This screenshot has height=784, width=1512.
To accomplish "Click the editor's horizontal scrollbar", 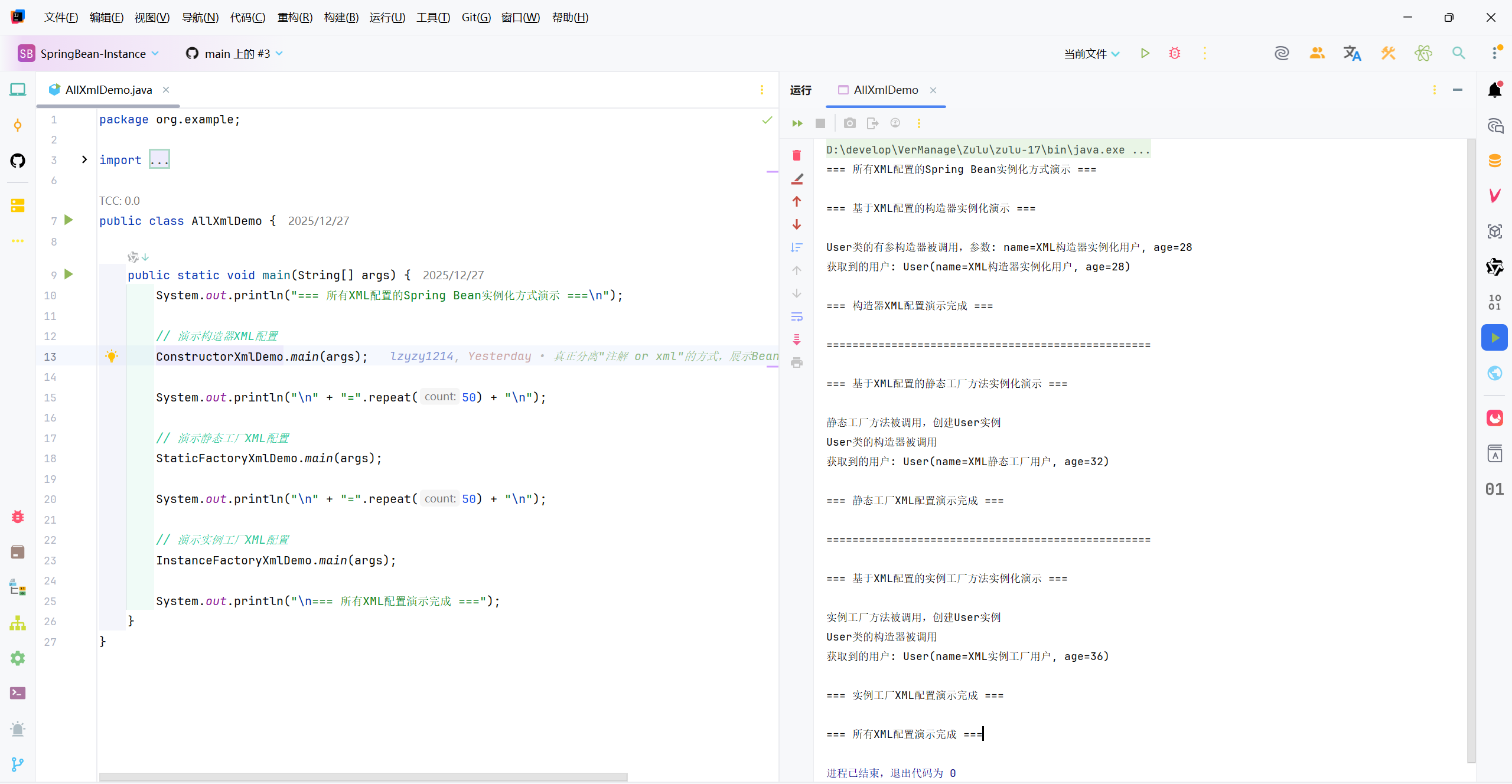I will (363, 777).
